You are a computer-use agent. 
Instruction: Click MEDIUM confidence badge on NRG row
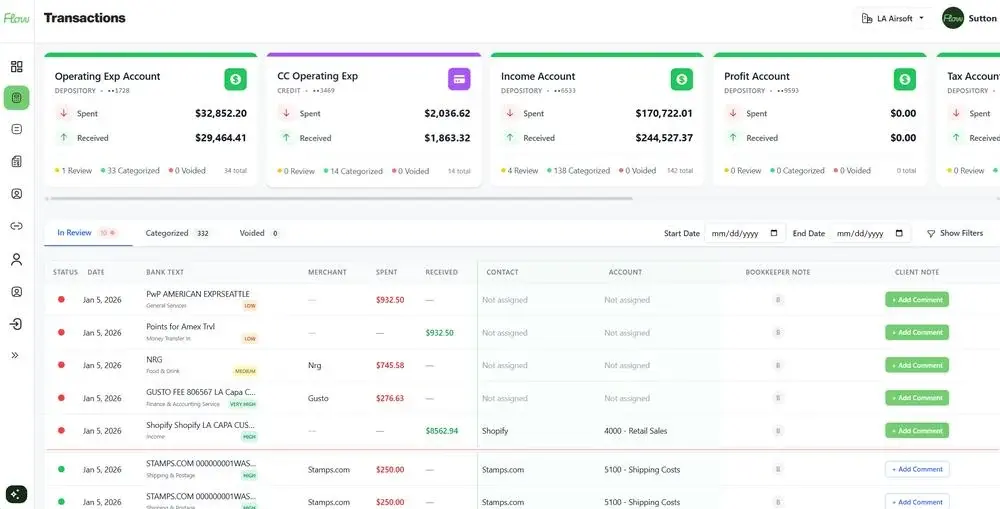[244, 371]
